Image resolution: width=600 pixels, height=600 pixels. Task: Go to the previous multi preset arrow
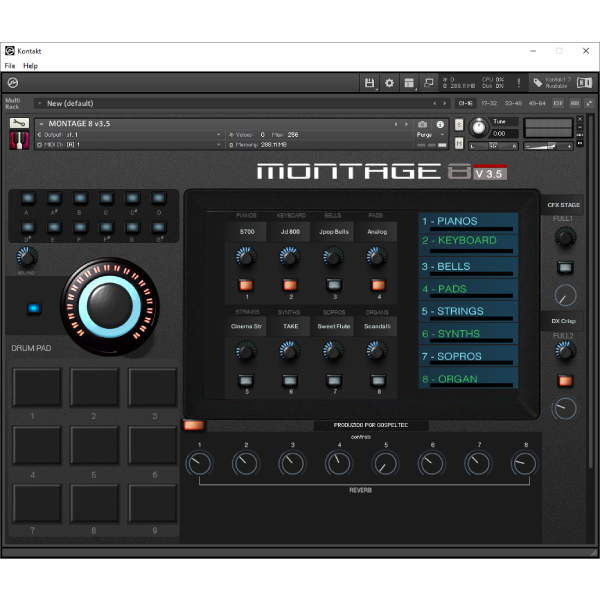click(x=435, y=103)
